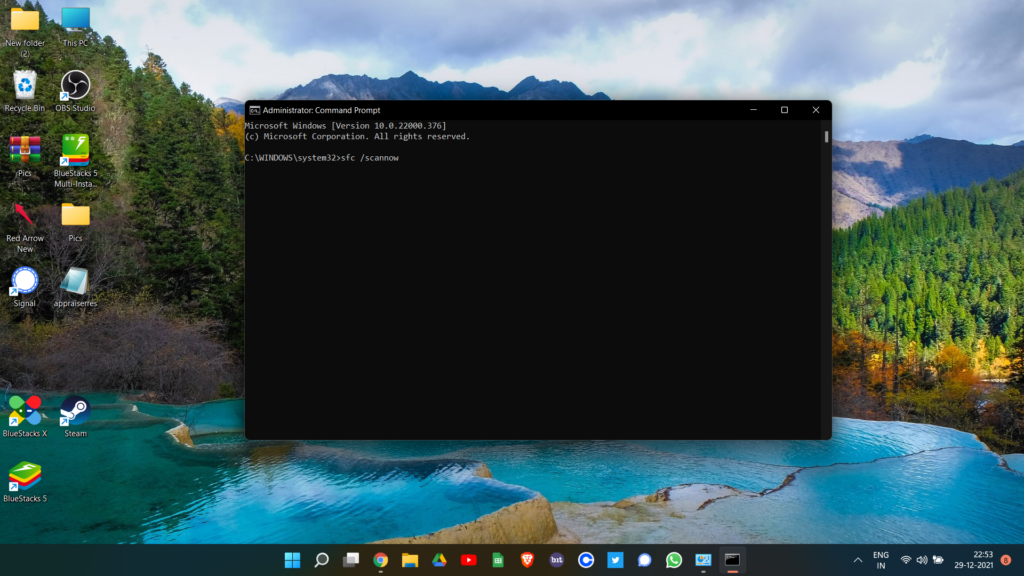1024x576 pixels.
Task: Expand hidden system tray icons
Action: [857, 561]
